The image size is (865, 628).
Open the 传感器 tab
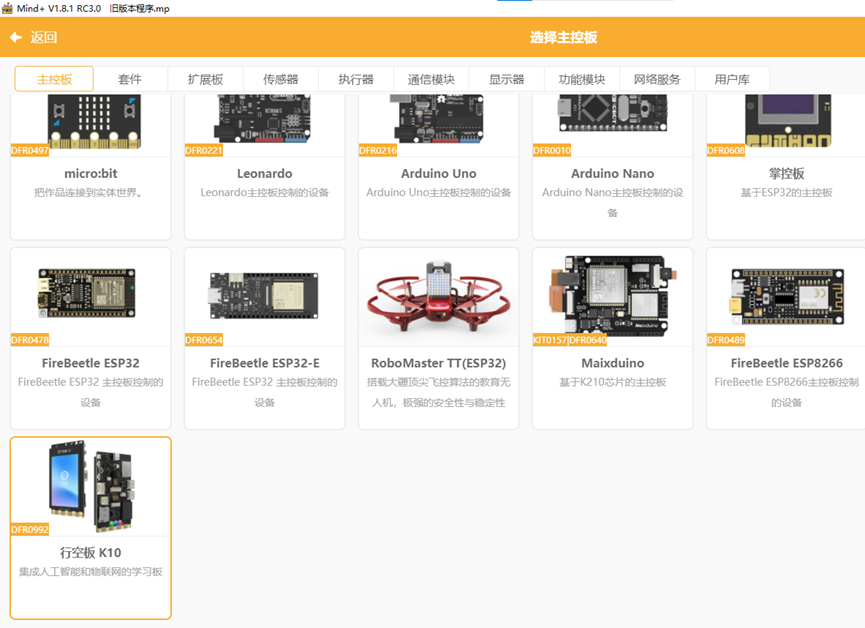click(x=280, y=79)
